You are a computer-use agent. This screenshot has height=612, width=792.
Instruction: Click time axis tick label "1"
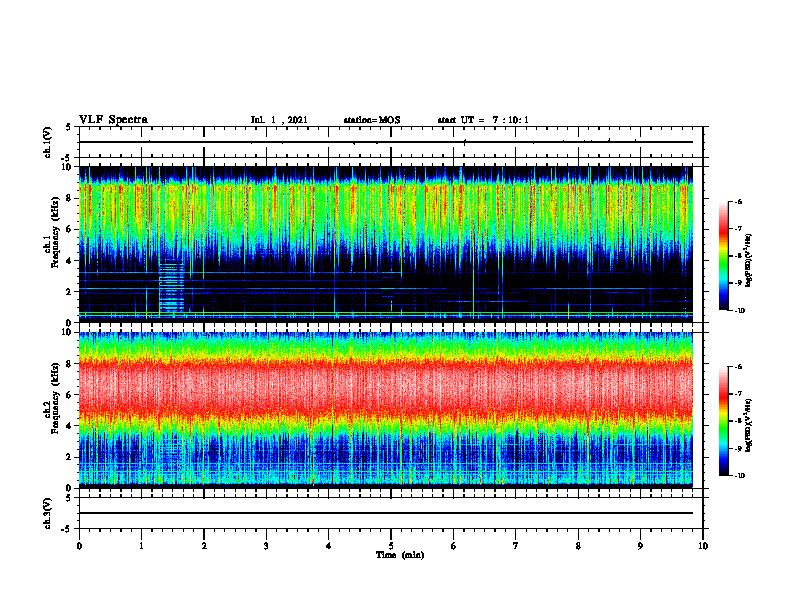(141, 546)
